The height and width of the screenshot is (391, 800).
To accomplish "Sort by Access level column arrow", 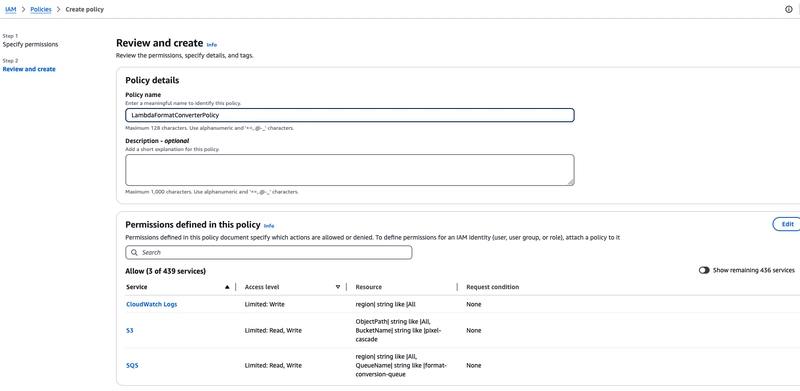I will [338, 287].
